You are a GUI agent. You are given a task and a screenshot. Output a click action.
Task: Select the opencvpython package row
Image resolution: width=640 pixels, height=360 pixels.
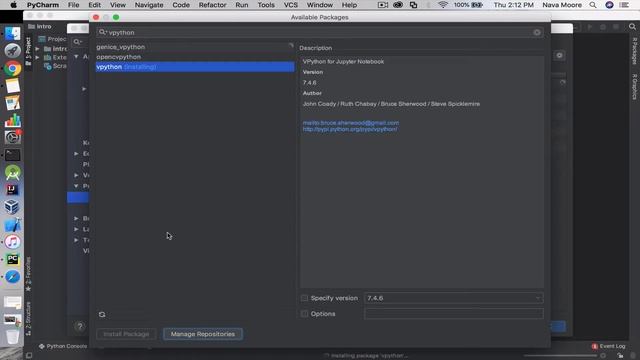coord(195,57)
